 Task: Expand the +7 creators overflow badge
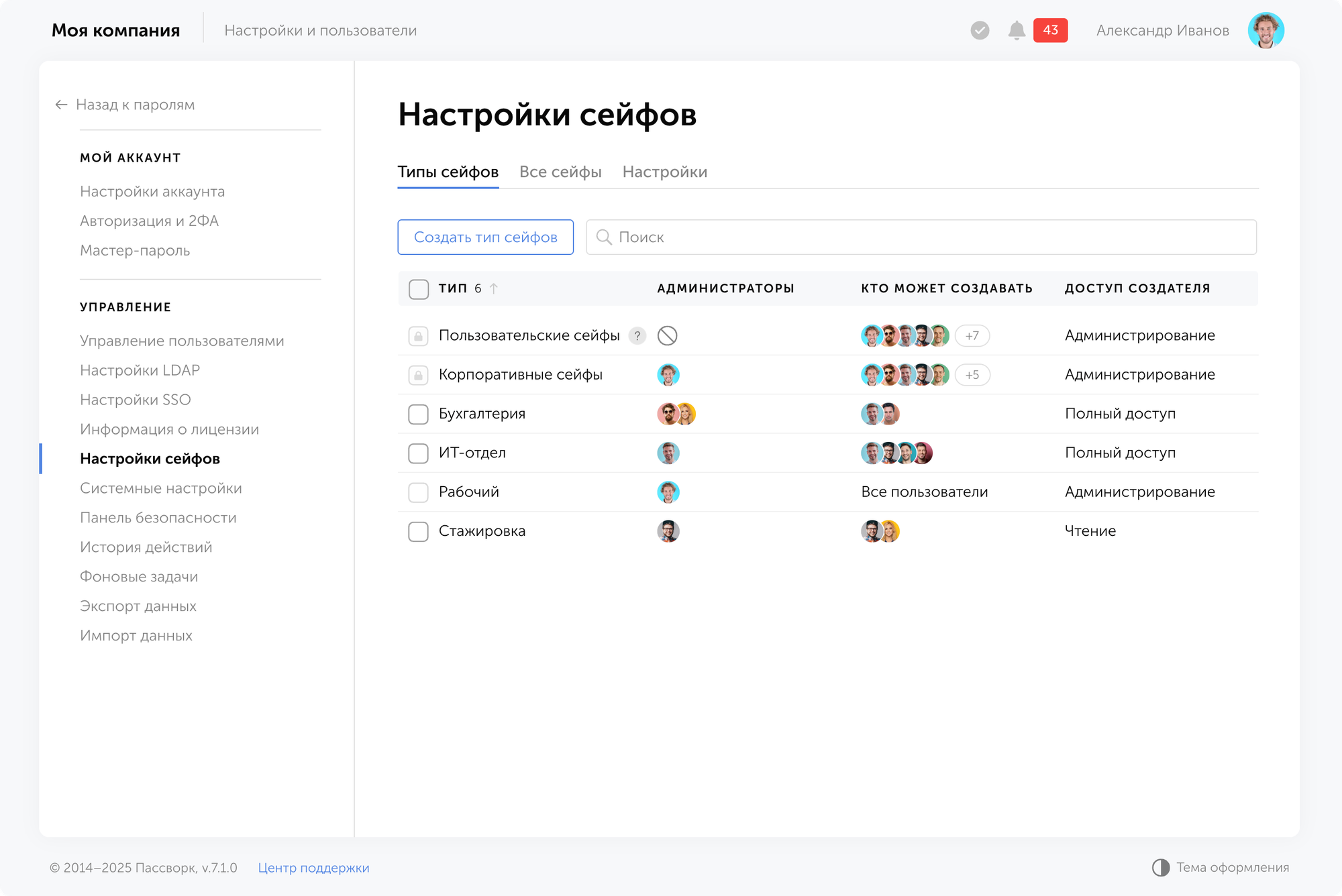point(972,335)
